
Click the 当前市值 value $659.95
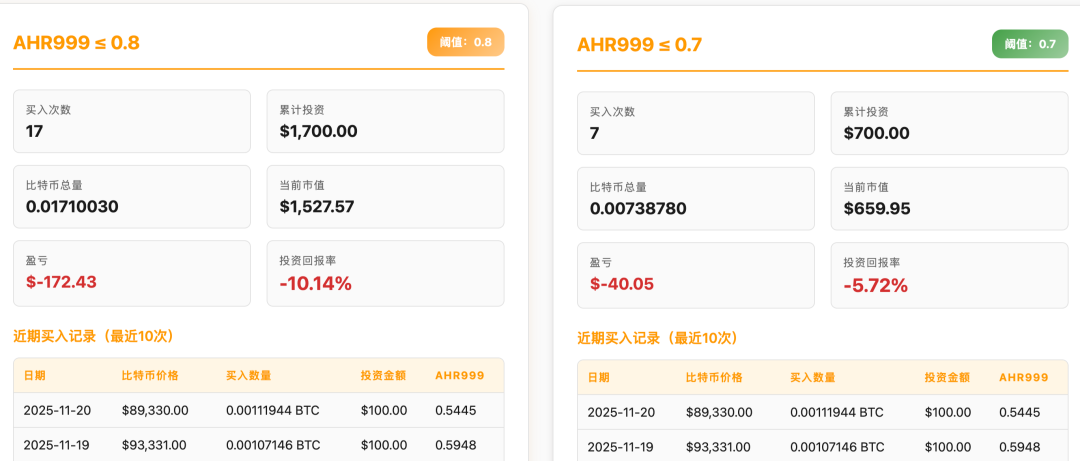click(877, 208)
